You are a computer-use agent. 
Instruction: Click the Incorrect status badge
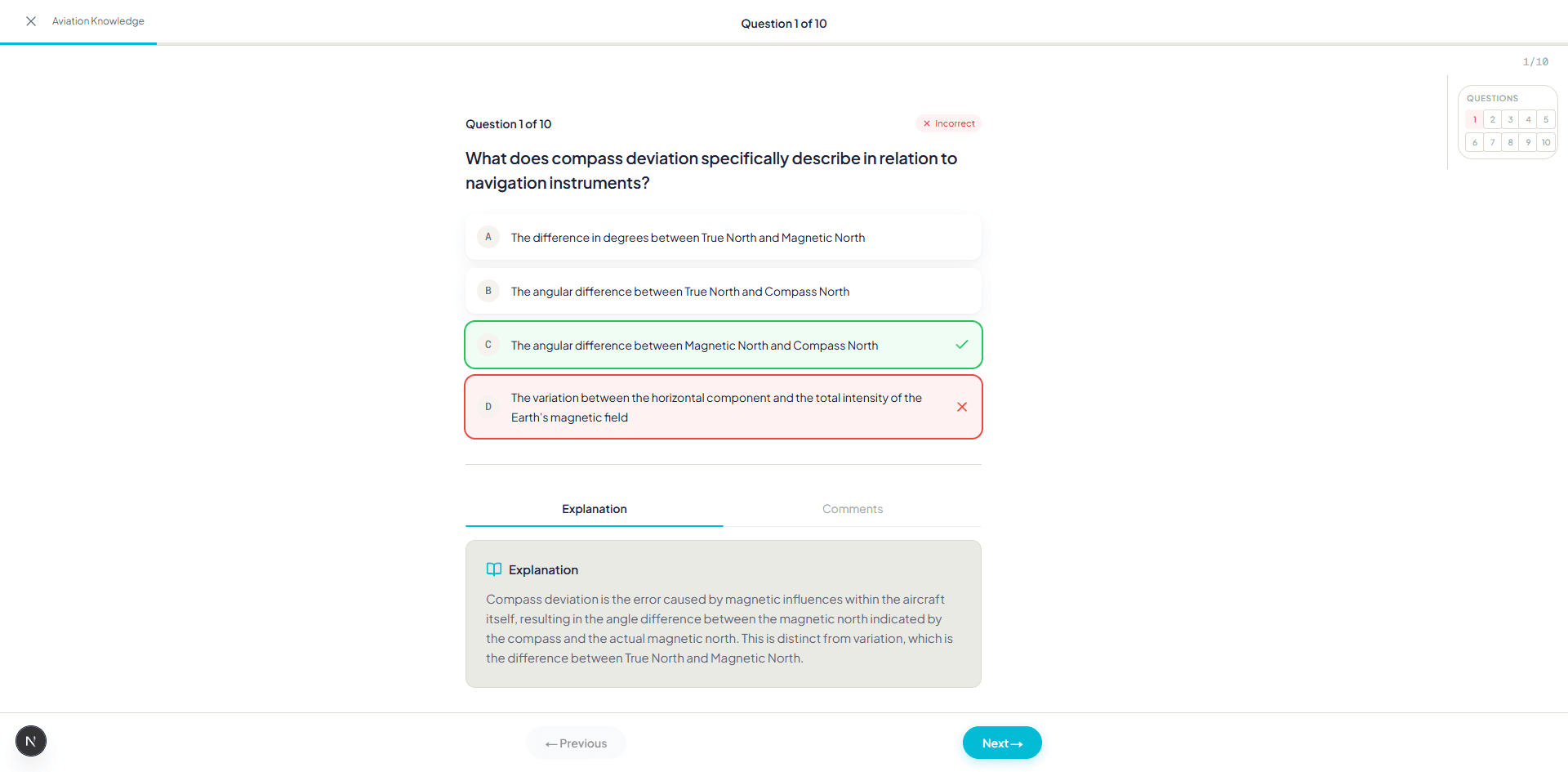tap(948, 123)
